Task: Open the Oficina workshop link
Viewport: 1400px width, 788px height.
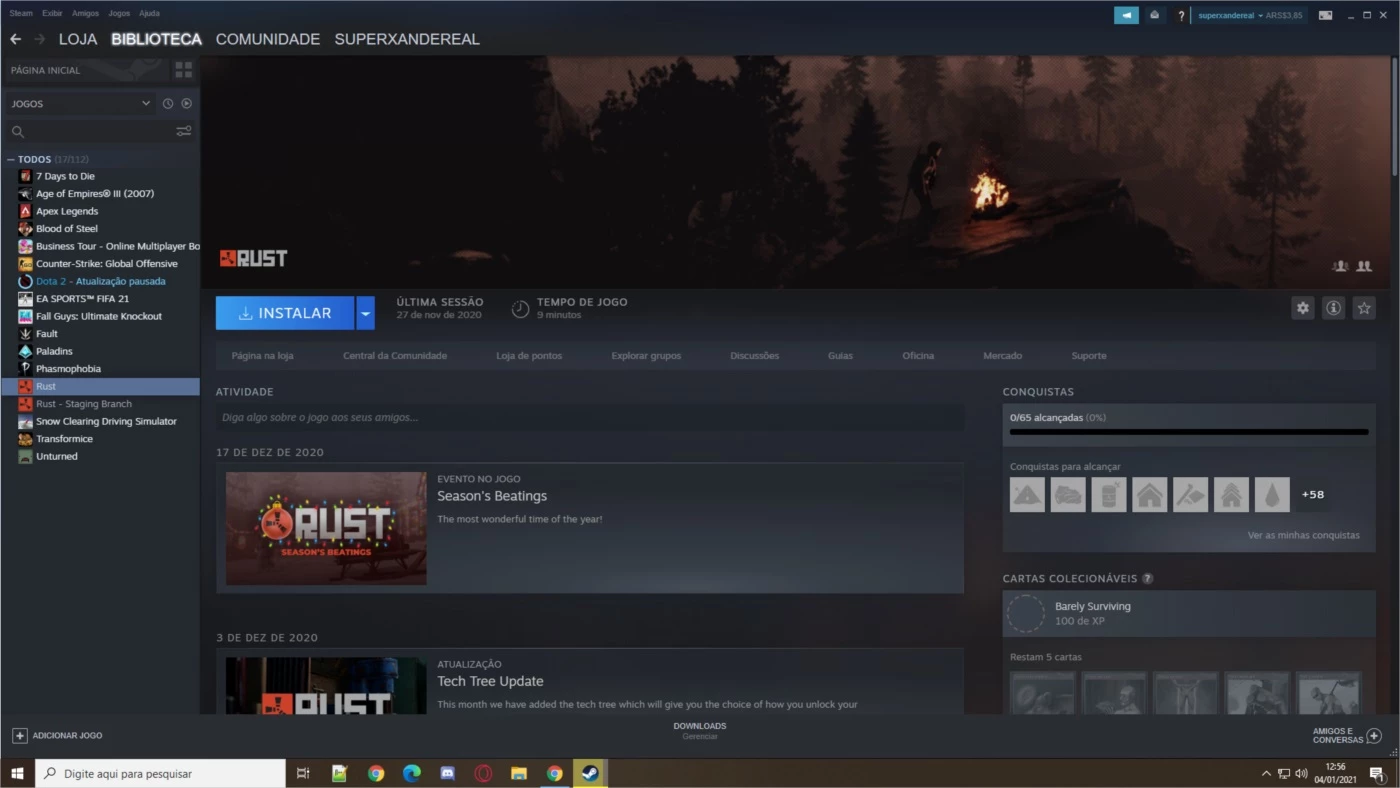Action: 918,356
